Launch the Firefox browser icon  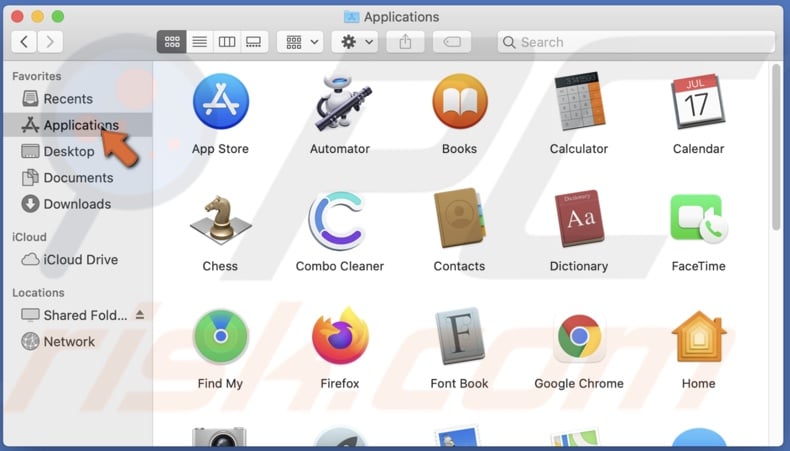click(x=340, y=337)
